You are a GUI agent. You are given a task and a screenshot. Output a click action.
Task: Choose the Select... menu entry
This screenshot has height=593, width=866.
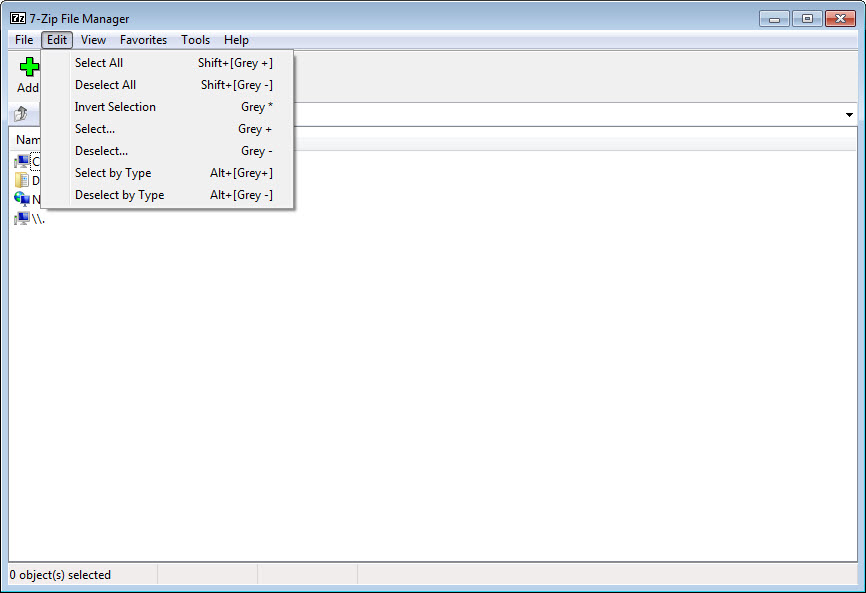(x=168, y=129)
